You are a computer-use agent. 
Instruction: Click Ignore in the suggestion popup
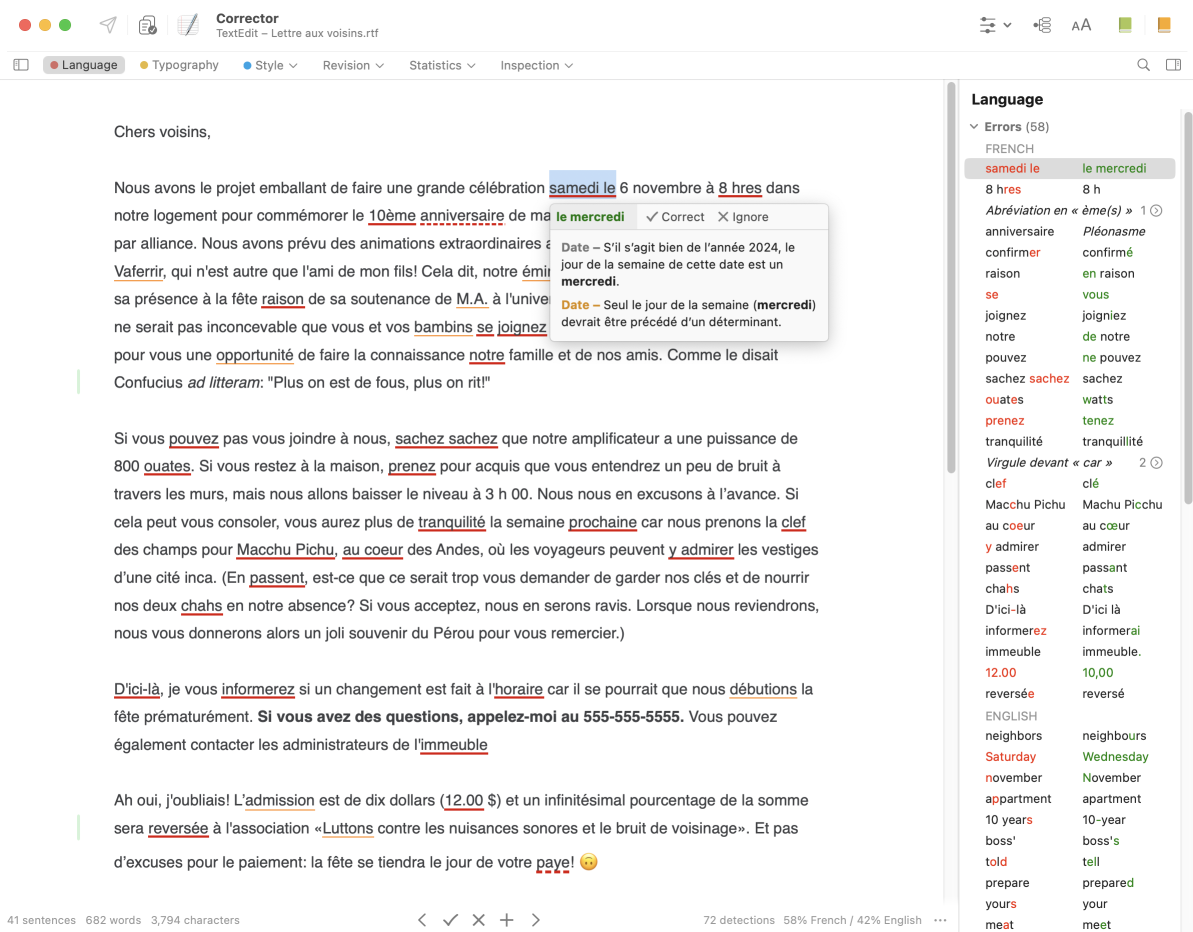743,217
